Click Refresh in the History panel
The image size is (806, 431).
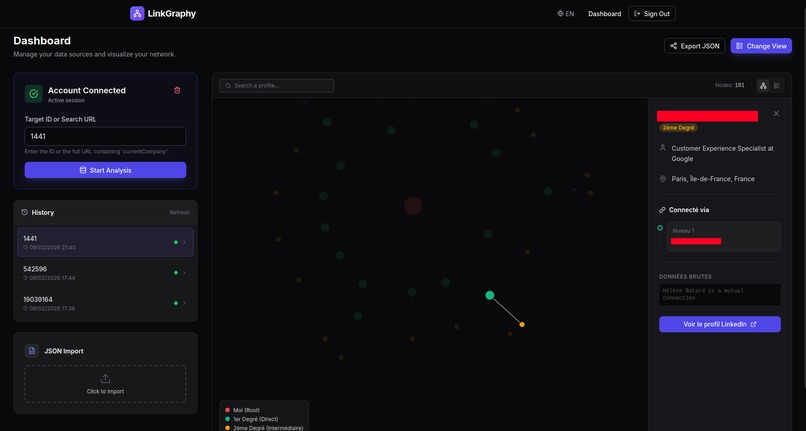tap(180, 212)
